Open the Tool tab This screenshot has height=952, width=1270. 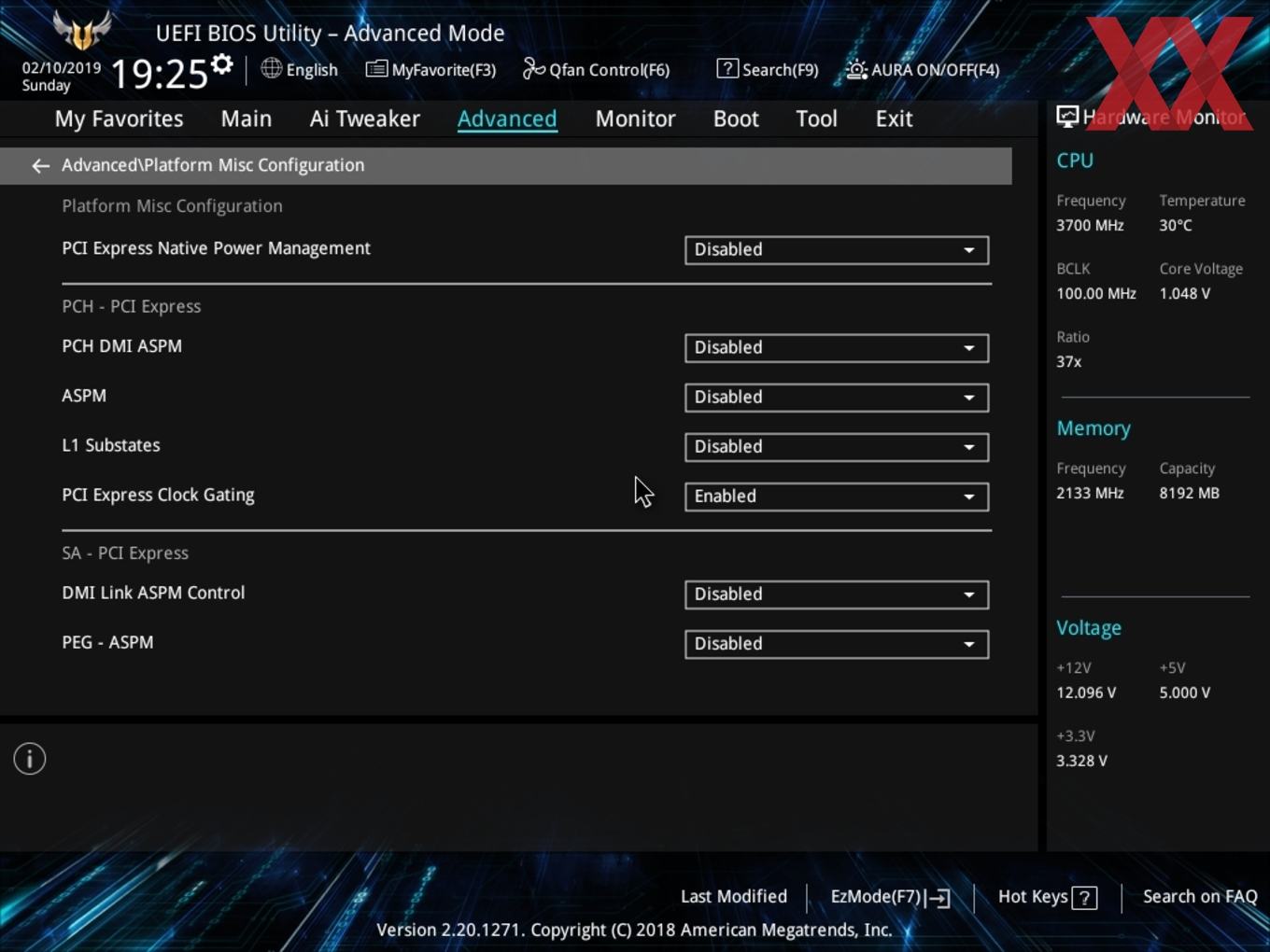point(816,119)
